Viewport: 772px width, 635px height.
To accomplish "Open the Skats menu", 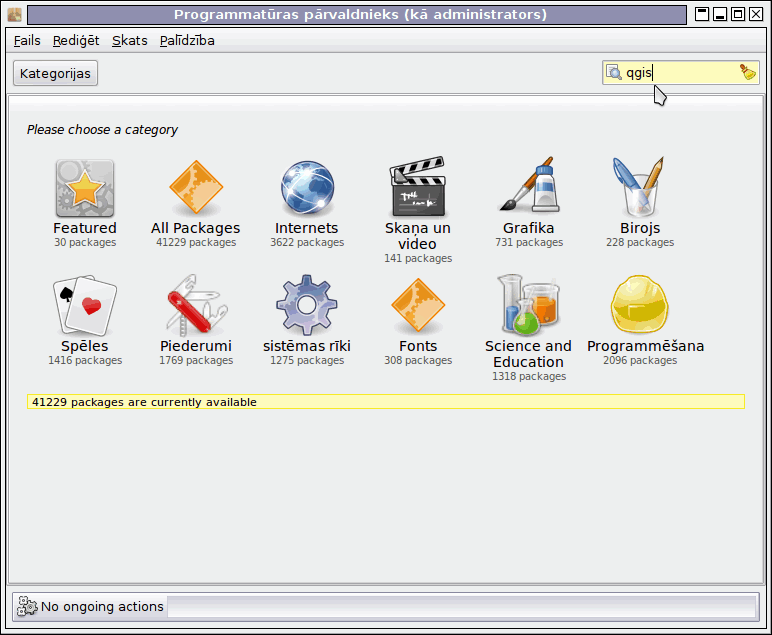I will [129, 40].
